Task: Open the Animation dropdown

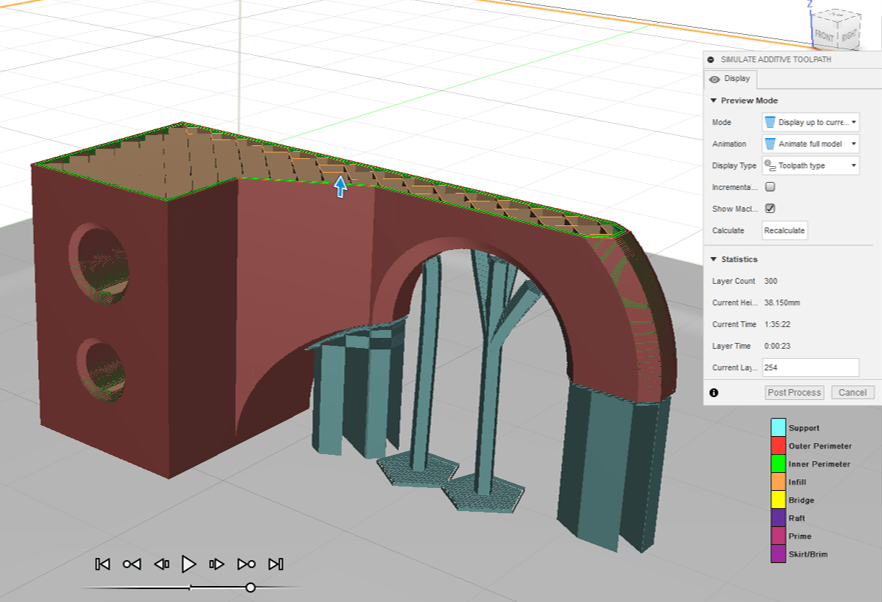Action: pos(810,144)
